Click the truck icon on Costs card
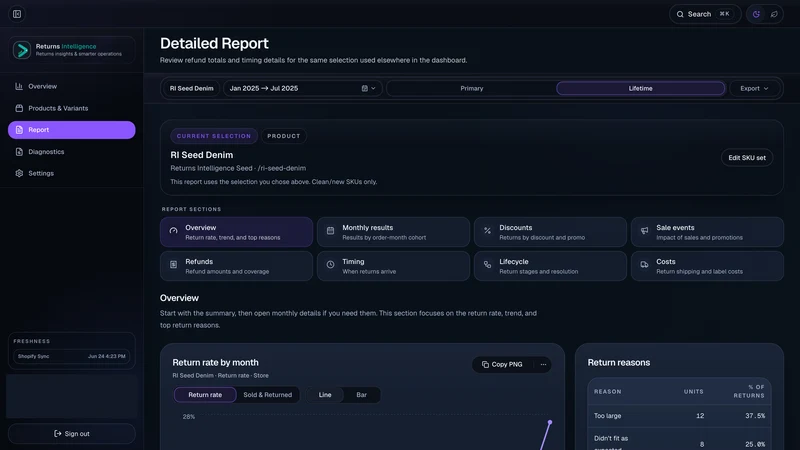800x450 pixels. click(644, 265)
